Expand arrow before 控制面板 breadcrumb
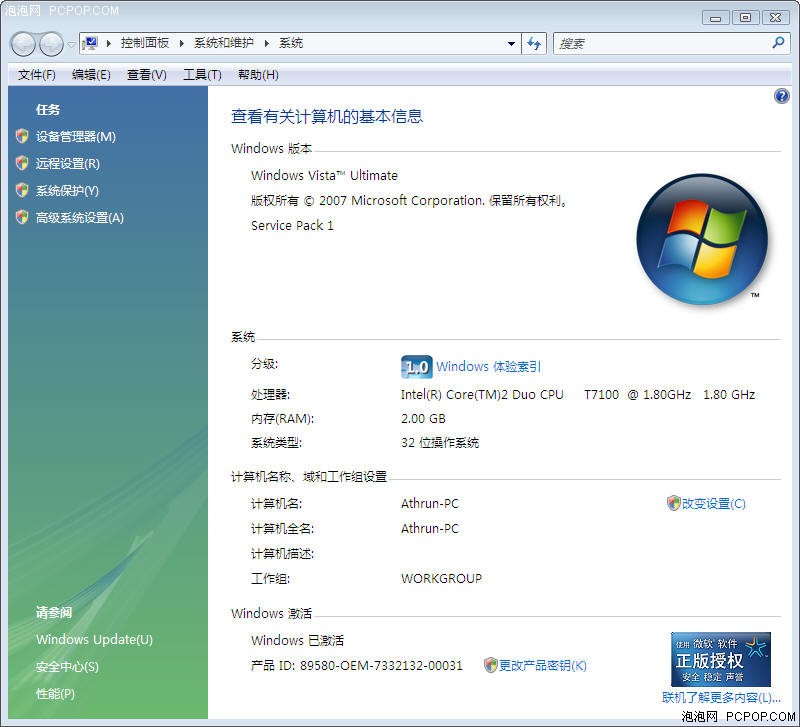Viewport: 800px width, 727px height. pyautogui.click(x=109, y=43)
